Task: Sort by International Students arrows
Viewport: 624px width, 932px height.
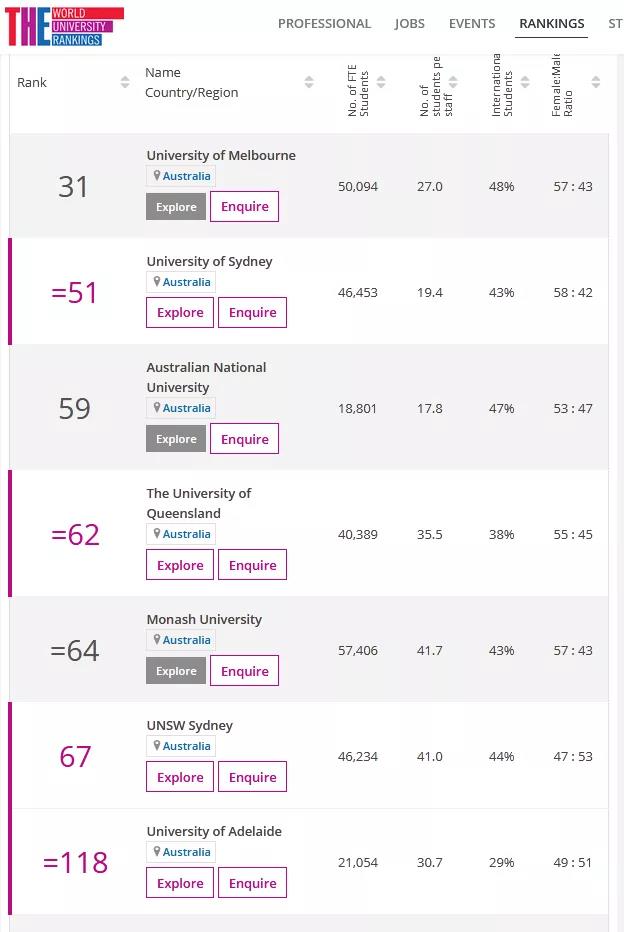Action: (525, 82)
